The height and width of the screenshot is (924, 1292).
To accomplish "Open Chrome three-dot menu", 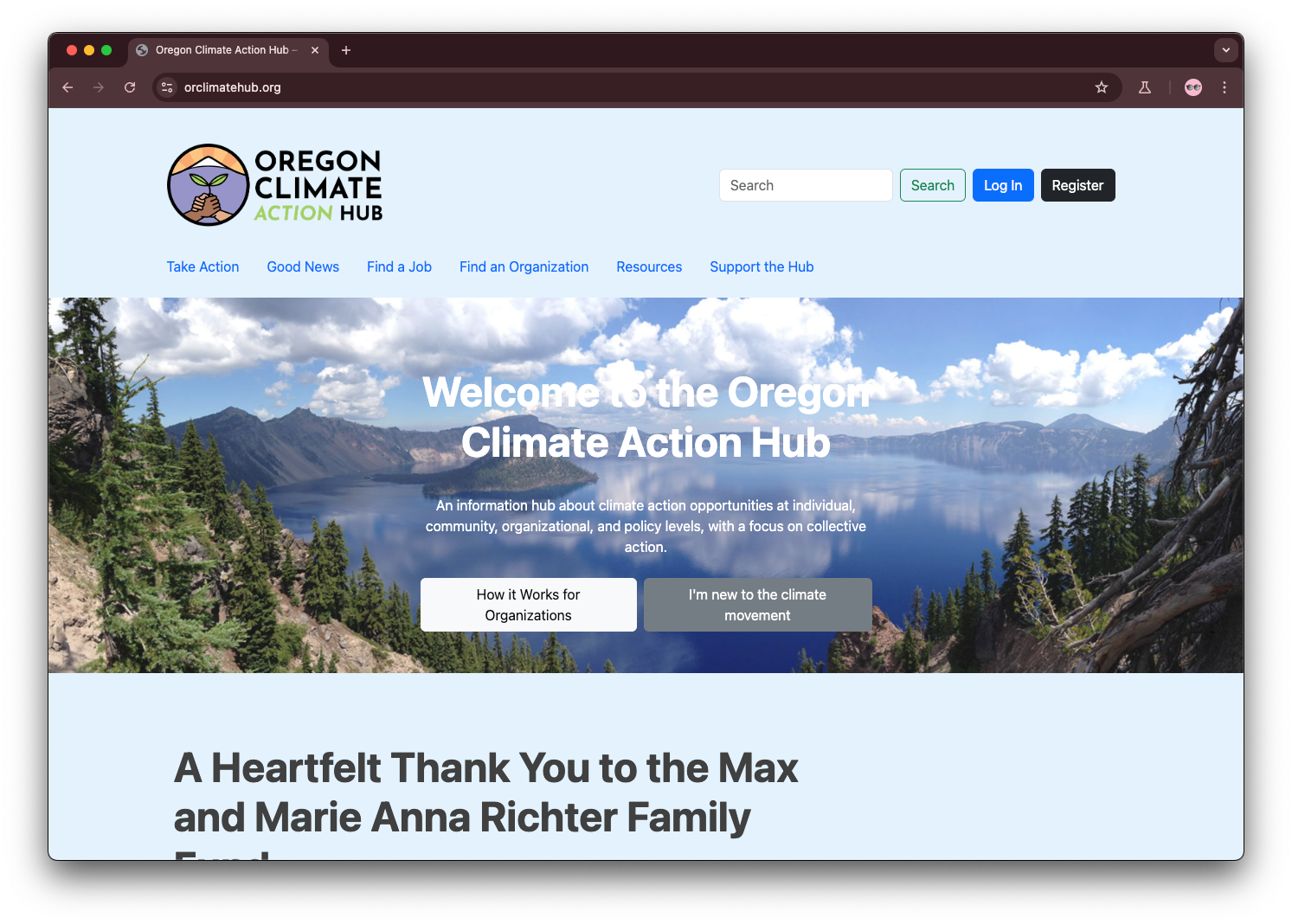I will point(1225,87).
